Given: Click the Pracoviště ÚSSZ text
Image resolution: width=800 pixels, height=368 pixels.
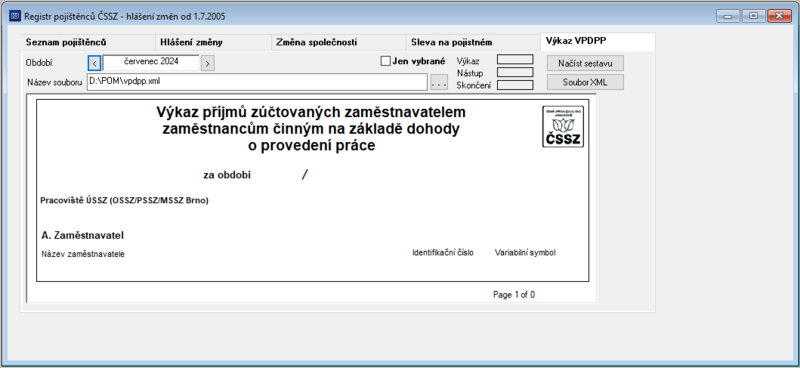Looking at the screenshot, I should pos(124,201).
